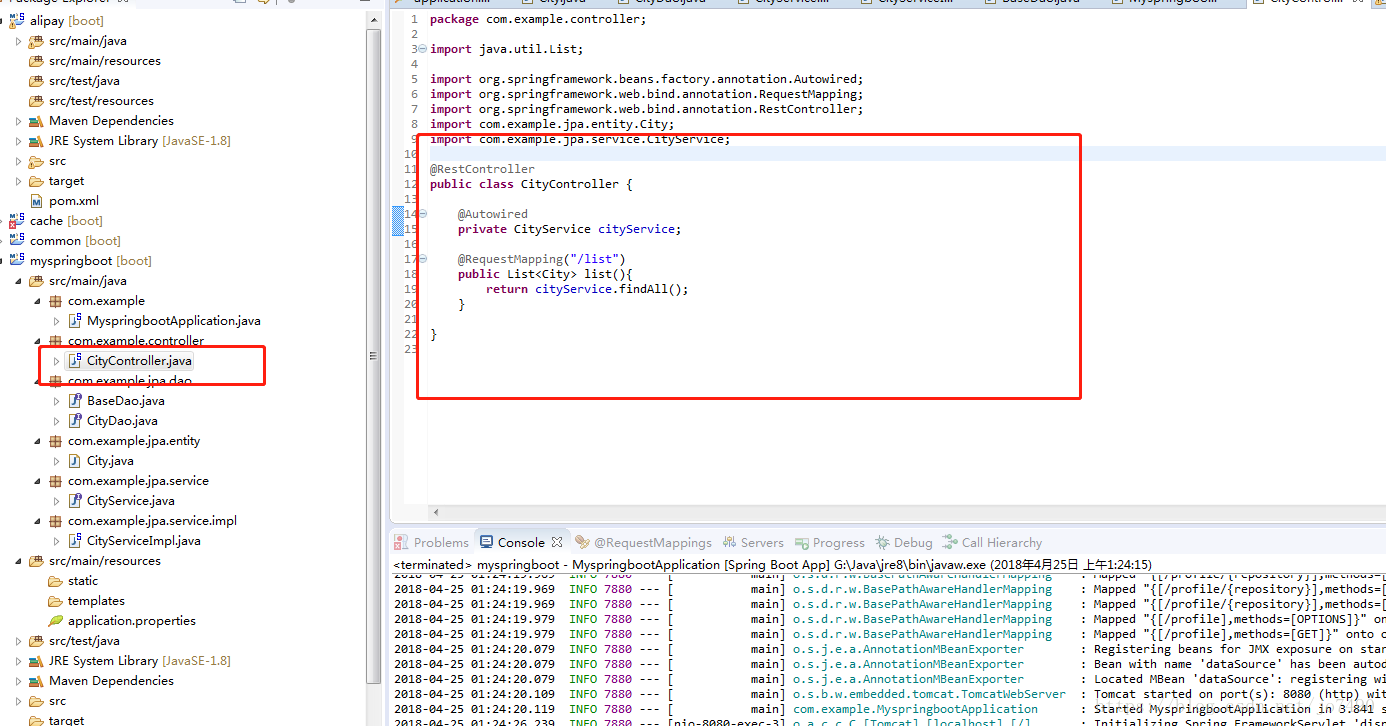Switch to the Debug tab
This screenshot has width=1386, height=726.
click(x=903, y=542)
